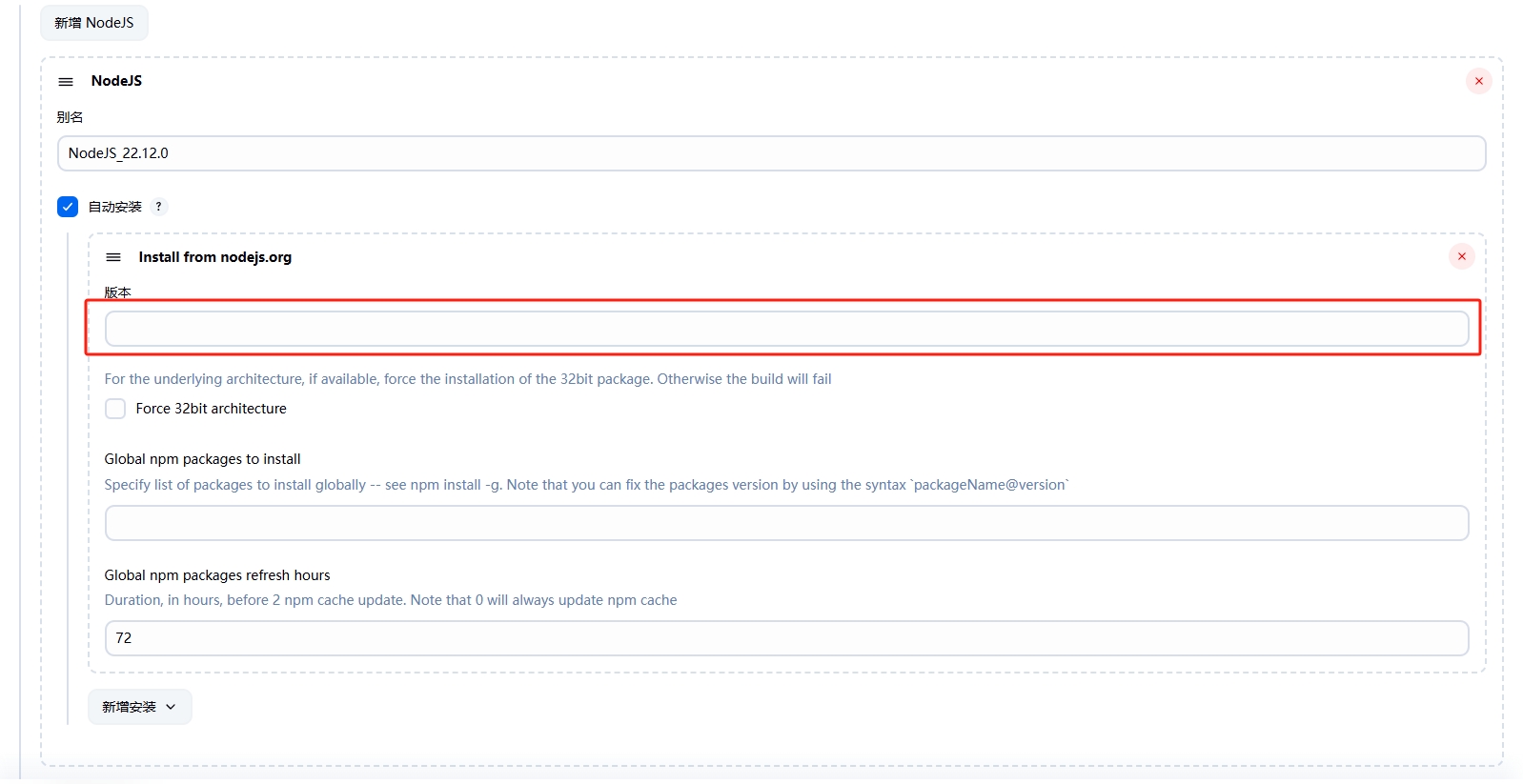Enable the Force 32bit architecture checkbox
This screenshot has height=784, width=1523.
point(115,409)
